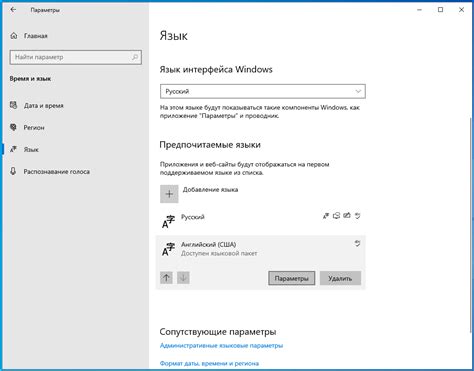Click the Доступен языковой пакет text
The image size is (474, 371).
[219, 254]
